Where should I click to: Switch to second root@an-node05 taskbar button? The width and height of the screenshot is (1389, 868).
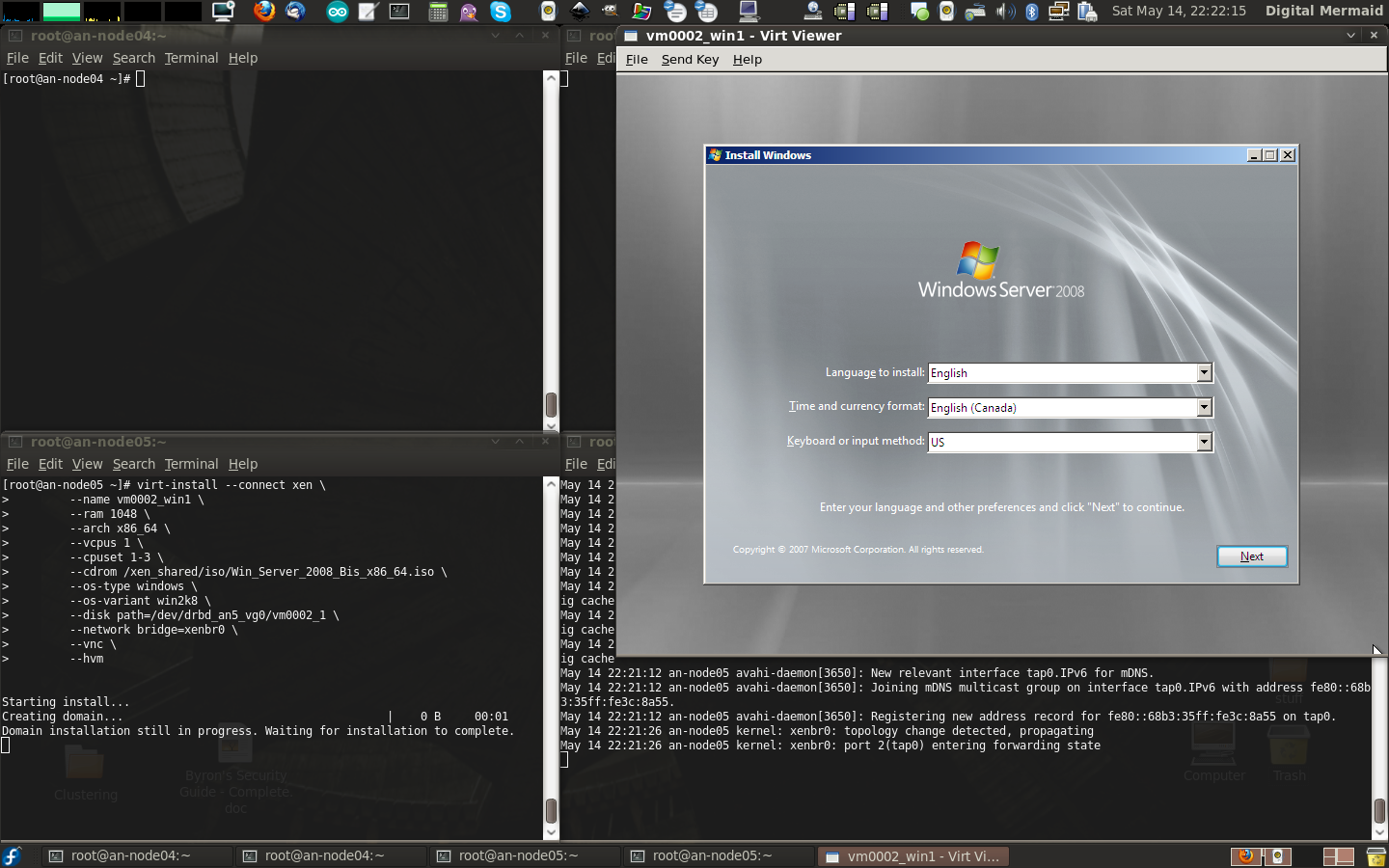[720, 855]
